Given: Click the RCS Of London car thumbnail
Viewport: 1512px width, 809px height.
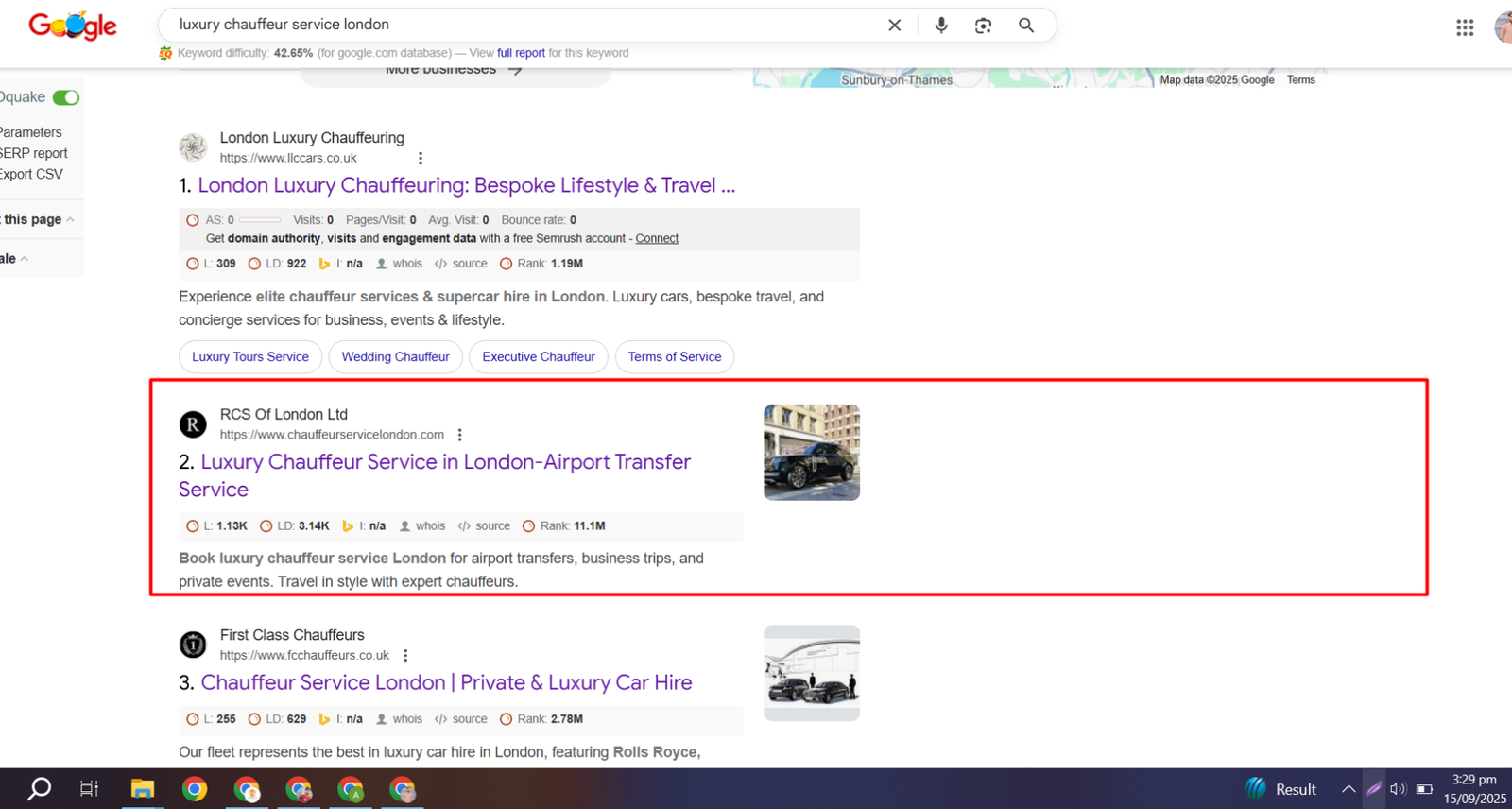Looking at the screenshot, I should click(x=811, y=452).
